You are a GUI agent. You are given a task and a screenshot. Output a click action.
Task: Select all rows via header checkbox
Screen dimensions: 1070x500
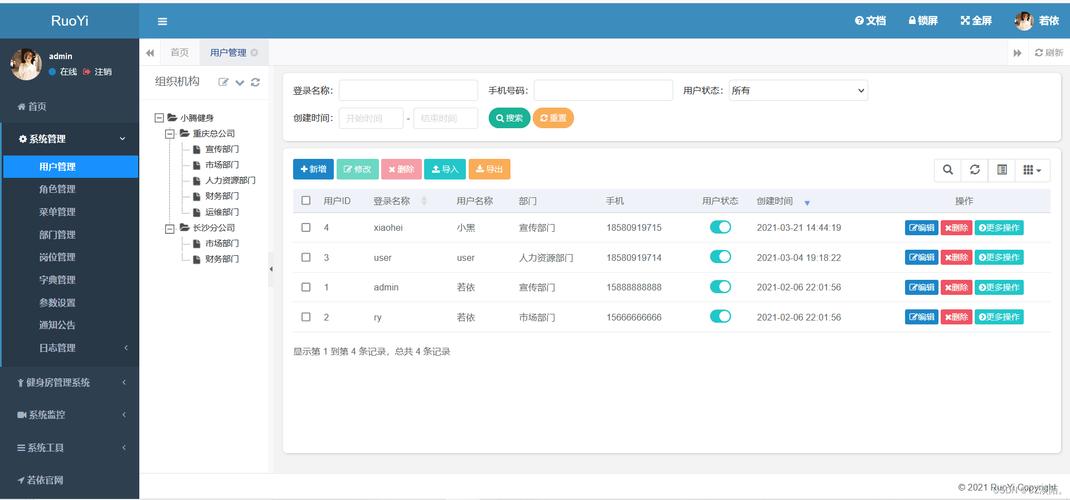[306, 201]
